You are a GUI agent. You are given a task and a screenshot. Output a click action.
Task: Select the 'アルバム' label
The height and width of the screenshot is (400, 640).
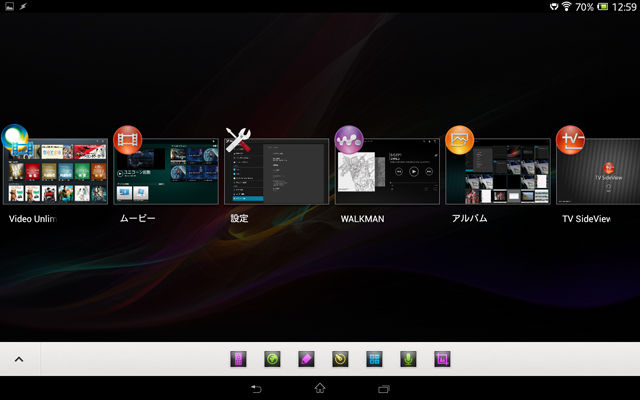469,218
